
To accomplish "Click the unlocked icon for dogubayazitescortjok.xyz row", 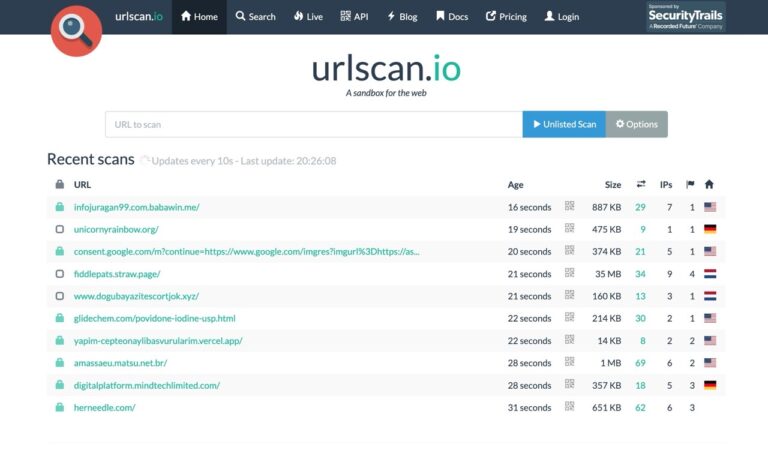I will [x=60, y=296].
